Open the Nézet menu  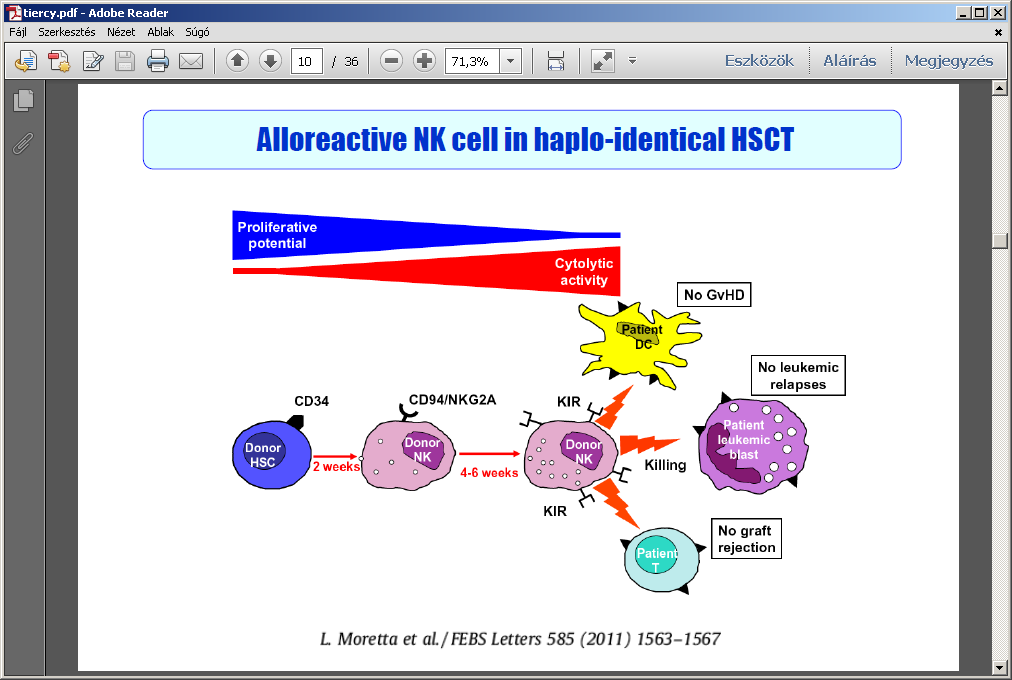[x=121, y=32]
